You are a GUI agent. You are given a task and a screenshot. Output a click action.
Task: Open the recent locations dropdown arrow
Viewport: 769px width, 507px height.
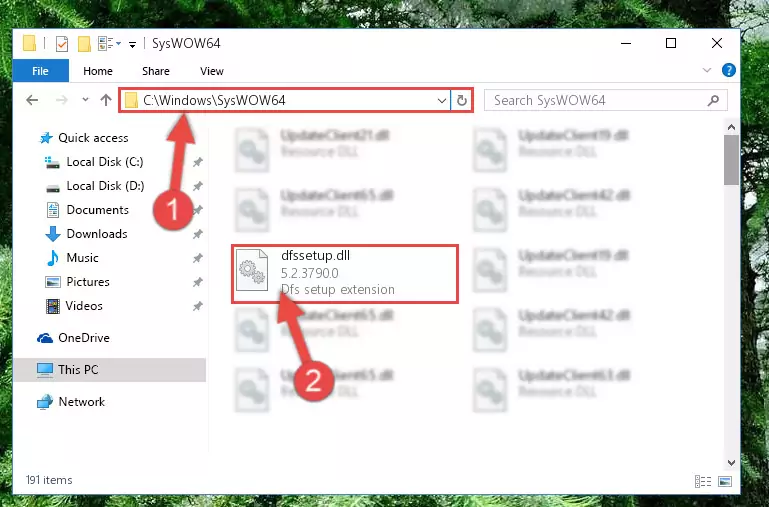[x=85, y=100]
